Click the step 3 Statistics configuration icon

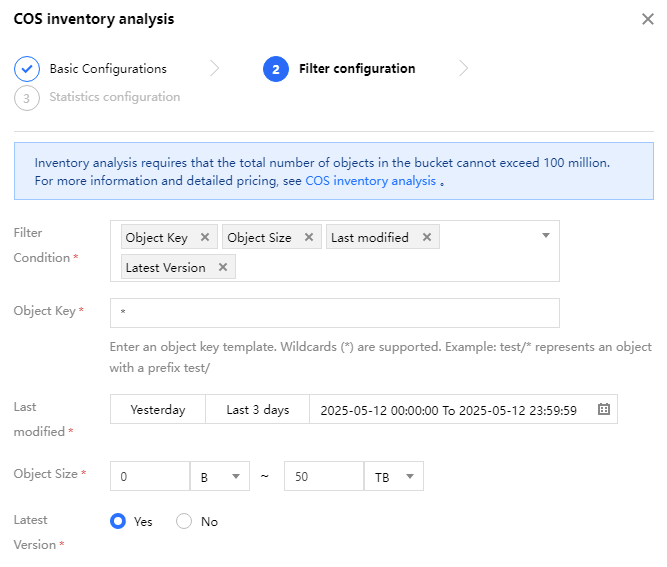pyautogui.click(x=27, y=98)
